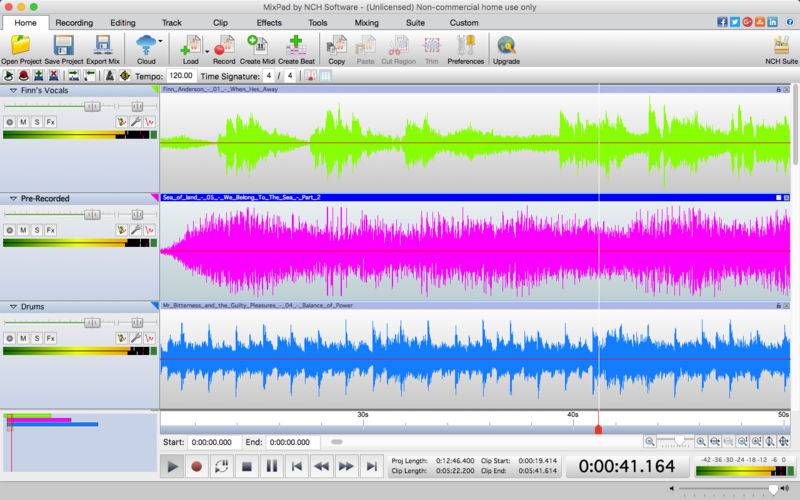Click the Create Midi icon
This screenshot has width=800, height=500.
click(258, 46)
